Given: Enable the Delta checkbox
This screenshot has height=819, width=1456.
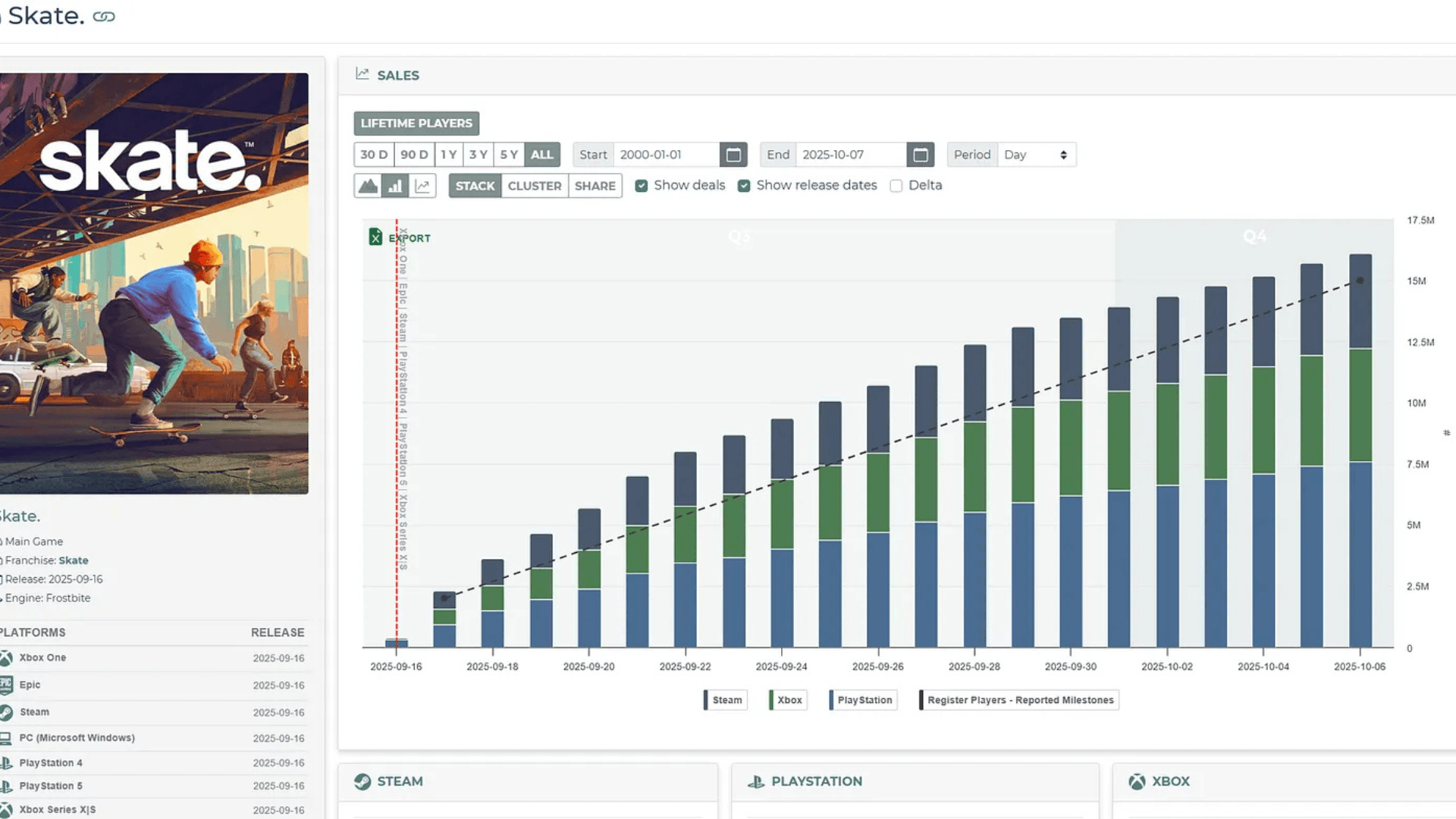Looking at the screenshot, I should [896, 186].
